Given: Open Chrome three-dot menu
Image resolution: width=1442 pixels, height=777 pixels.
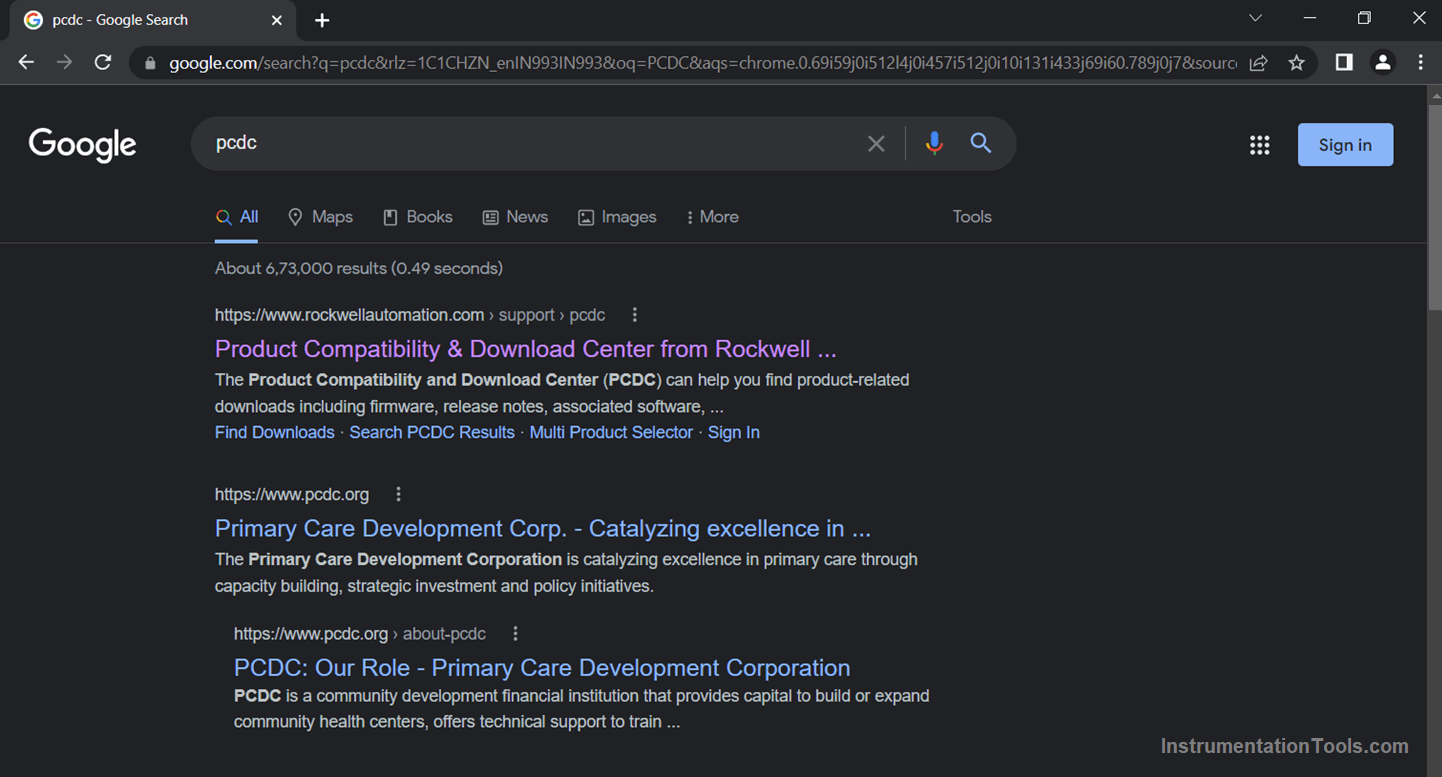Looking at the screenshot, I should tap(1420, 62).
